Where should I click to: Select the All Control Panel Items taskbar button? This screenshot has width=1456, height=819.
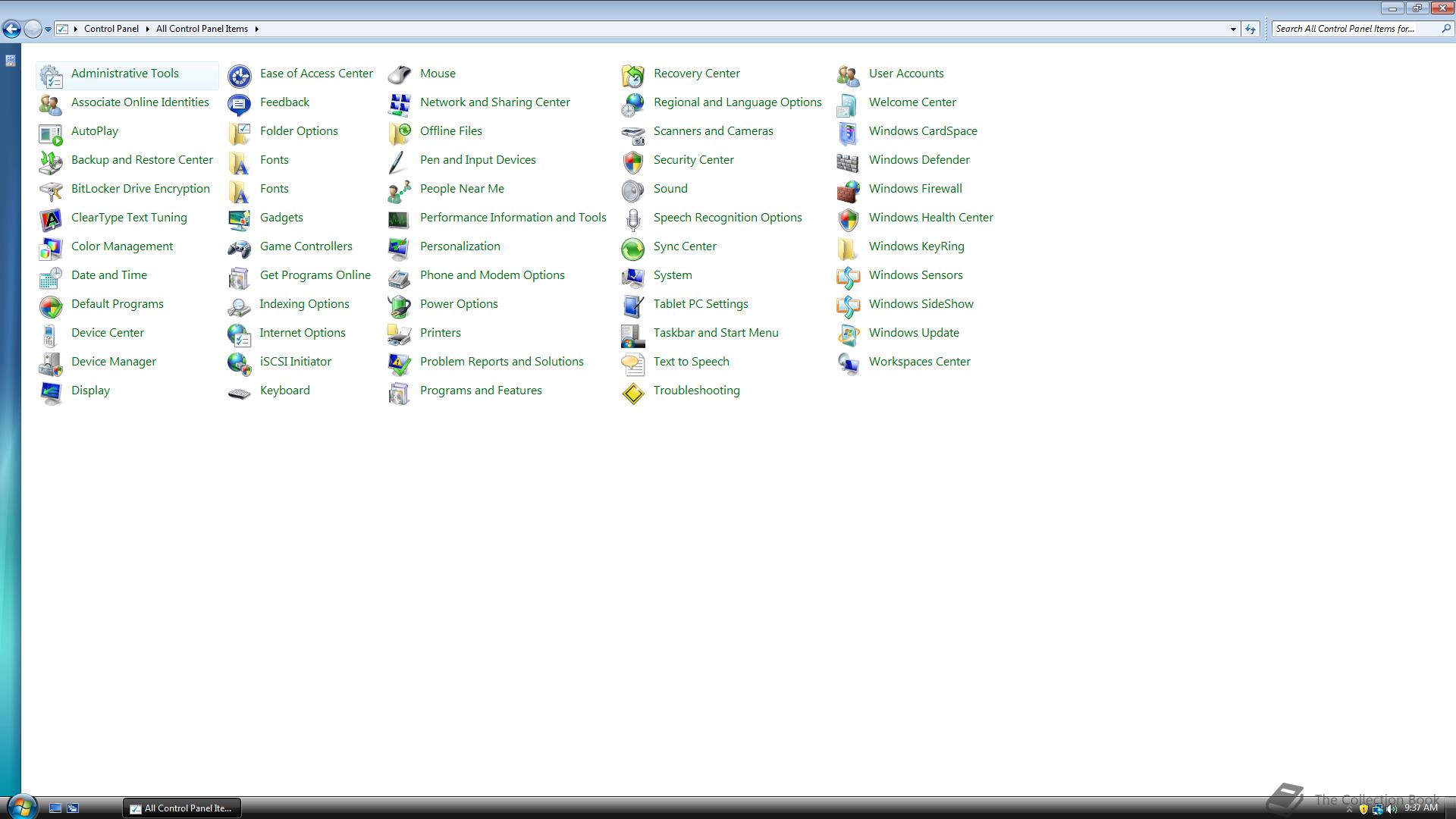(182, 808)
